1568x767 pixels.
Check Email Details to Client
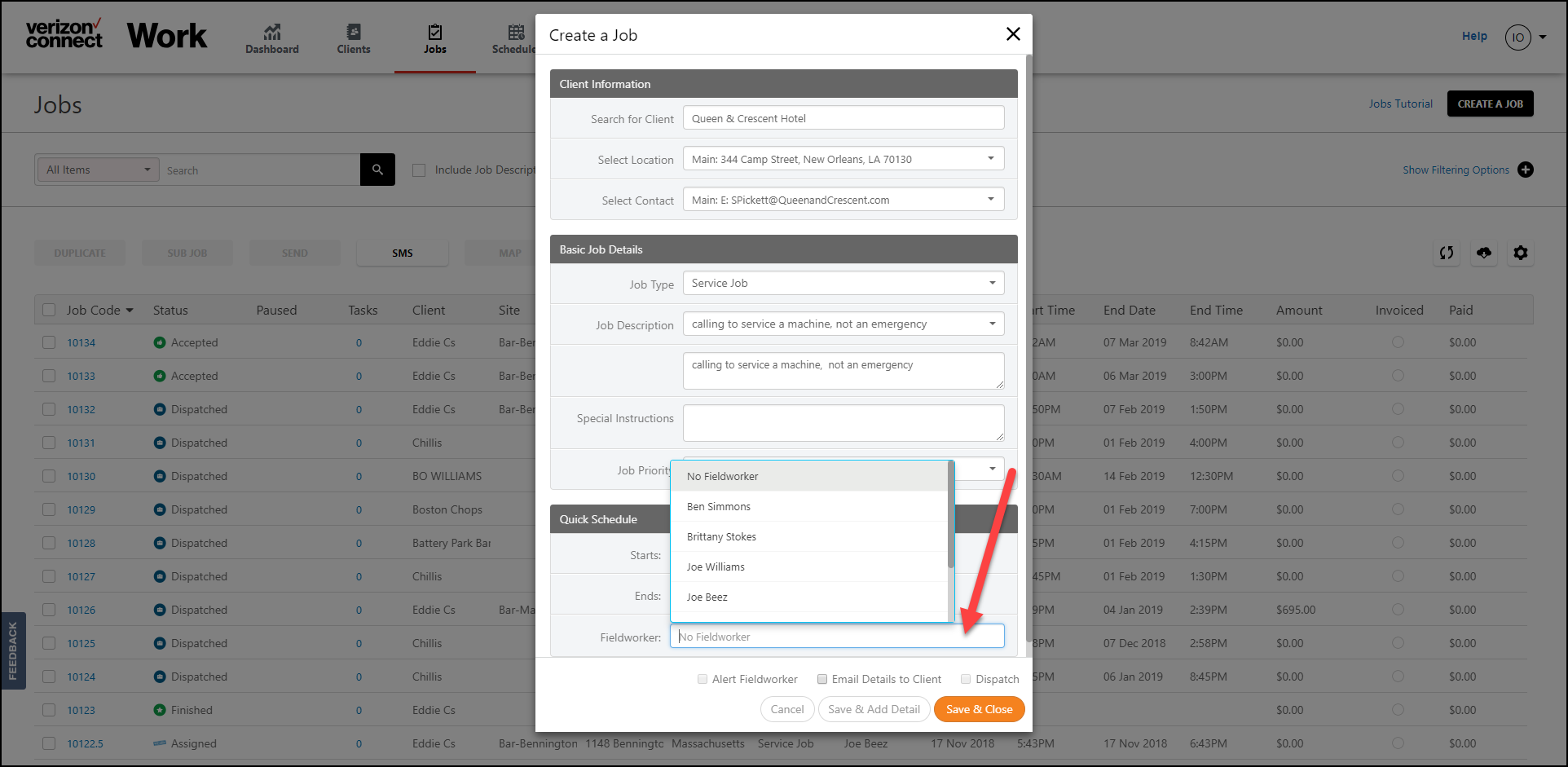point(822,679)
